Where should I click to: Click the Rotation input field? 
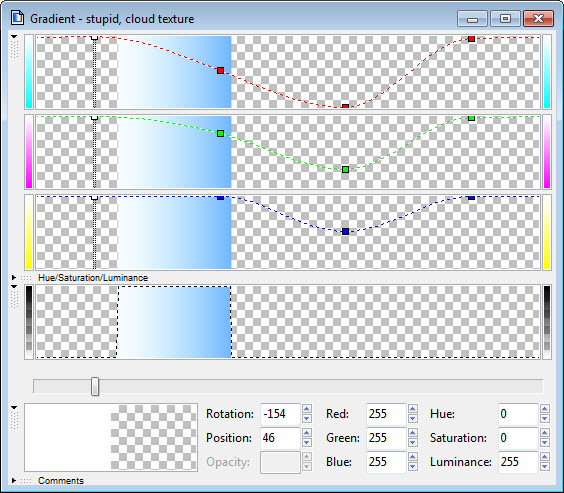coord(280,414)
